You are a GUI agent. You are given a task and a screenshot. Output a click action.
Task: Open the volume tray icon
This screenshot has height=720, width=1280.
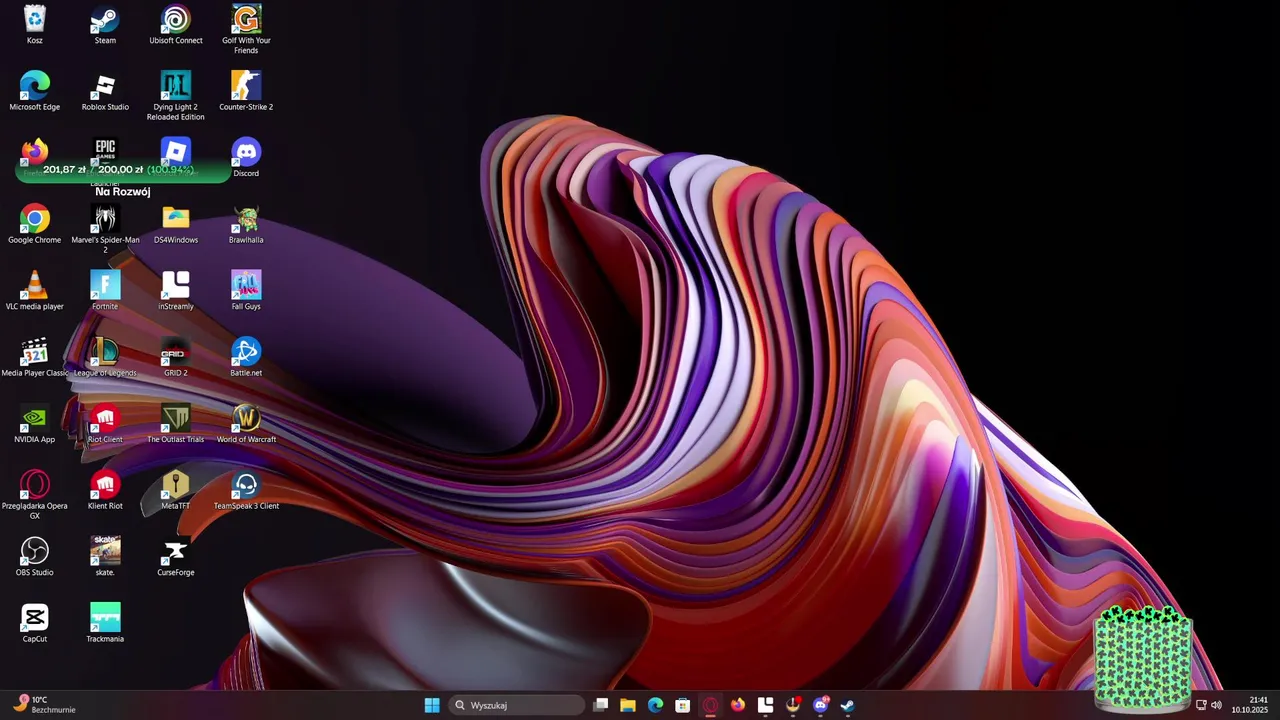1216,705
